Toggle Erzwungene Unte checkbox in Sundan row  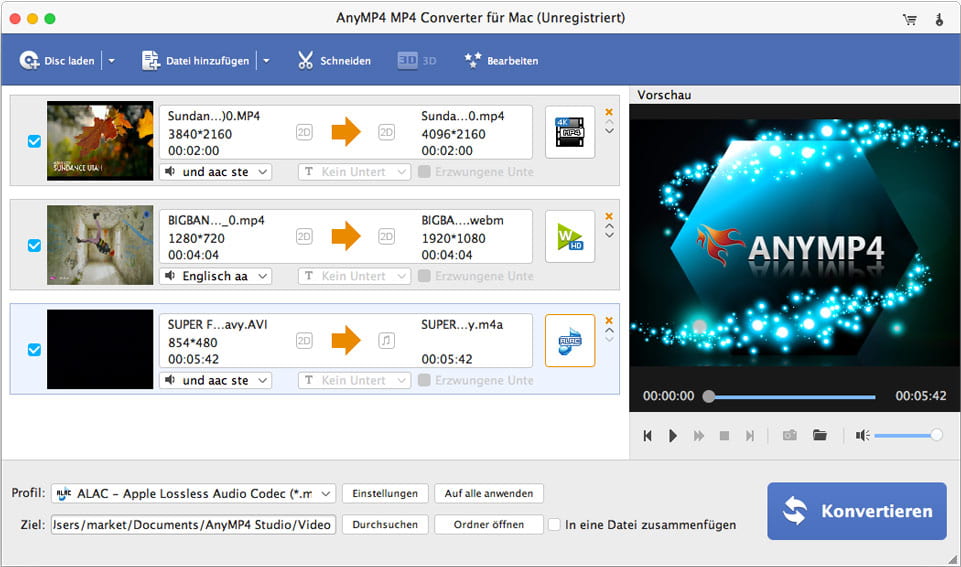click(x=424, y=172)
